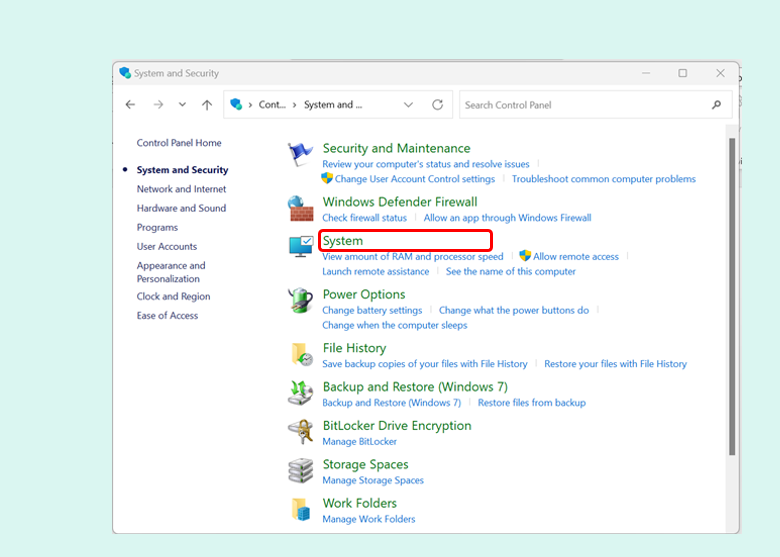Click shield icon beside Change User Account Control

pyautogui.click(x=327, y=178)
